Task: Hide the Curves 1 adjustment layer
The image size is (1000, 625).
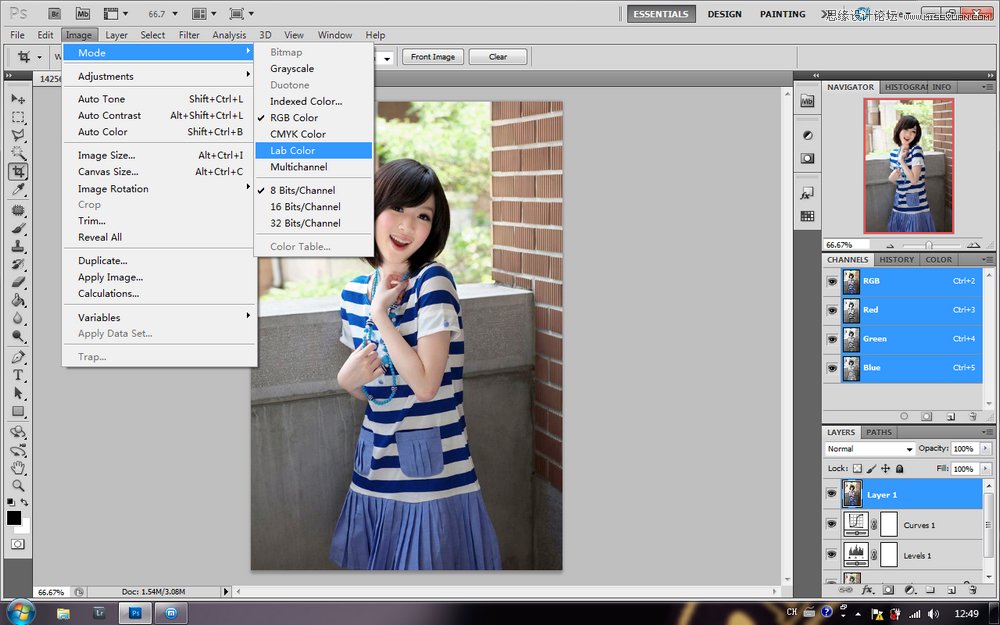Action: 831,524
